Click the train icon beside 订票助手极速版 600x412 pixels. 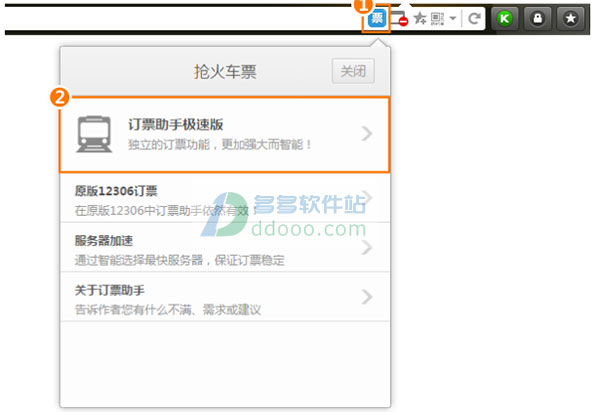pos(94,134)
